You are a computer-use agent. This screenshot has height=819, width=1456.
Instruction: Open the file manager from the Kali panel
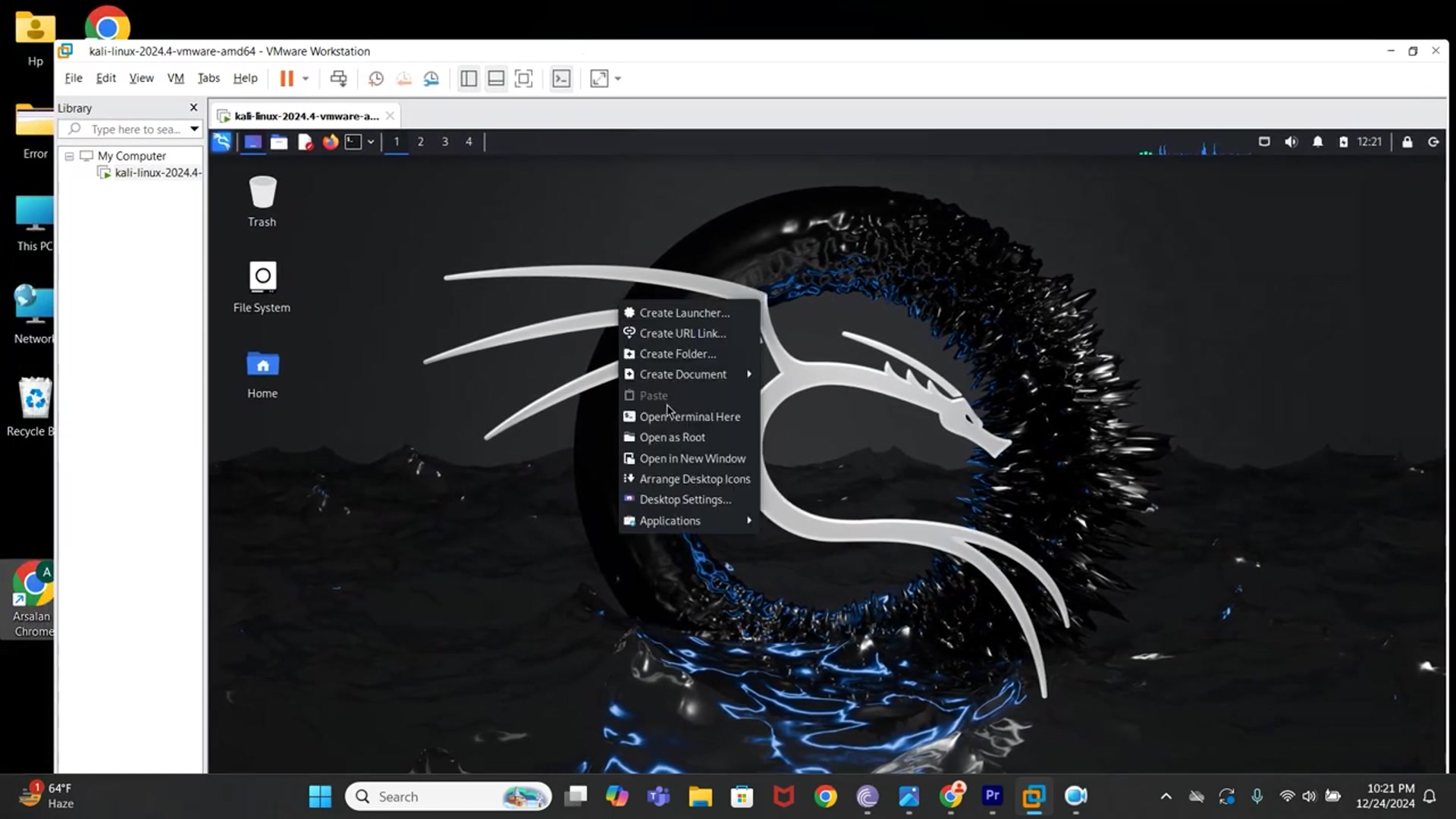click(x=279, y=142)
